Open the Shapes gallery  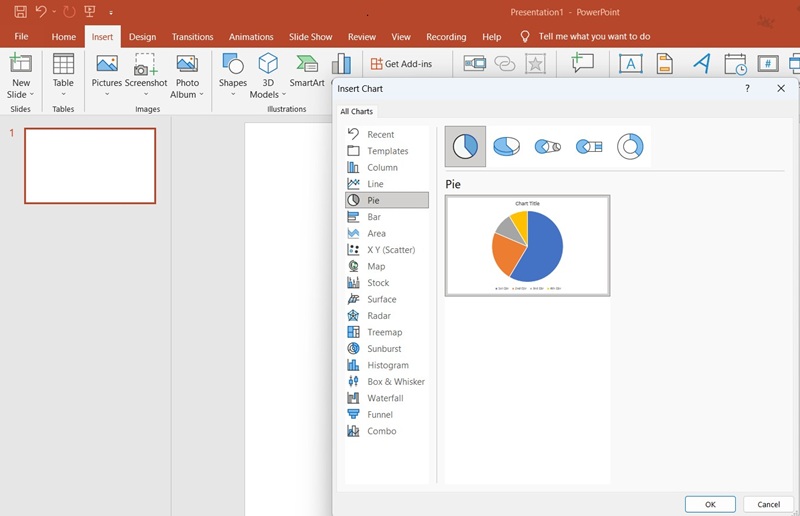(x=233, y=76)
